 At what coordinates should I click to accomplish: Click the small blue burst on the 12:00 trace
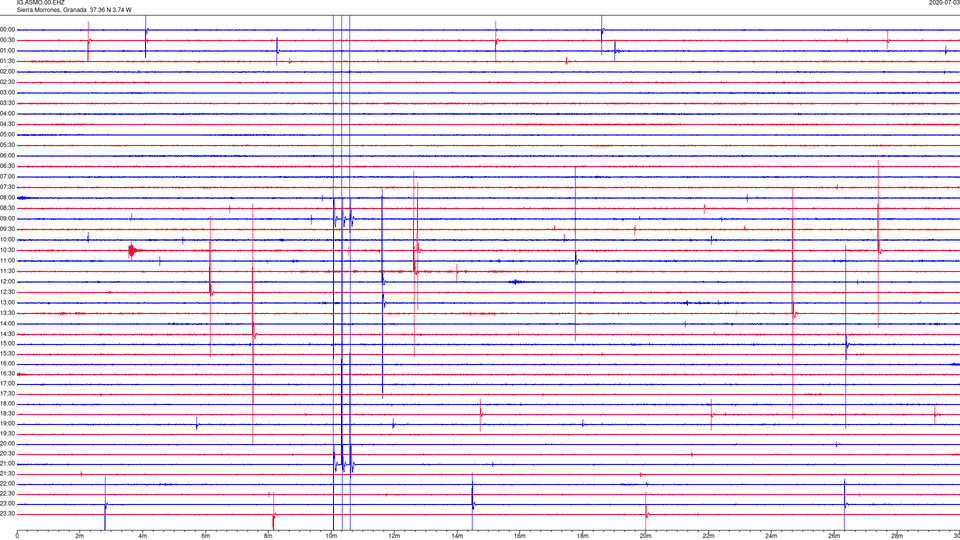click(516, 282)
